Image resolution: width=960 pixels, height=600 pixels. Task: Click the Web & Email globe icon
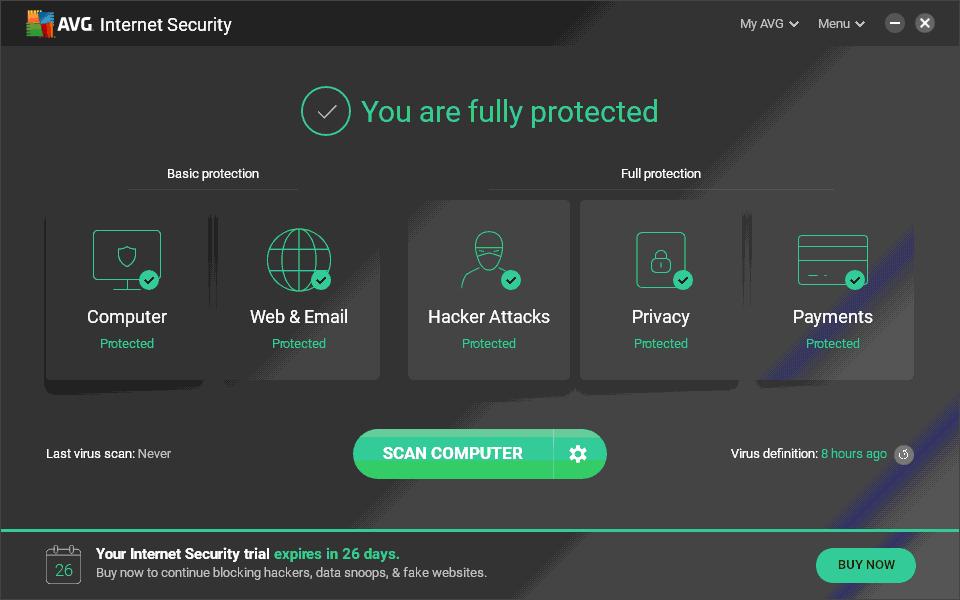[298, 259]
